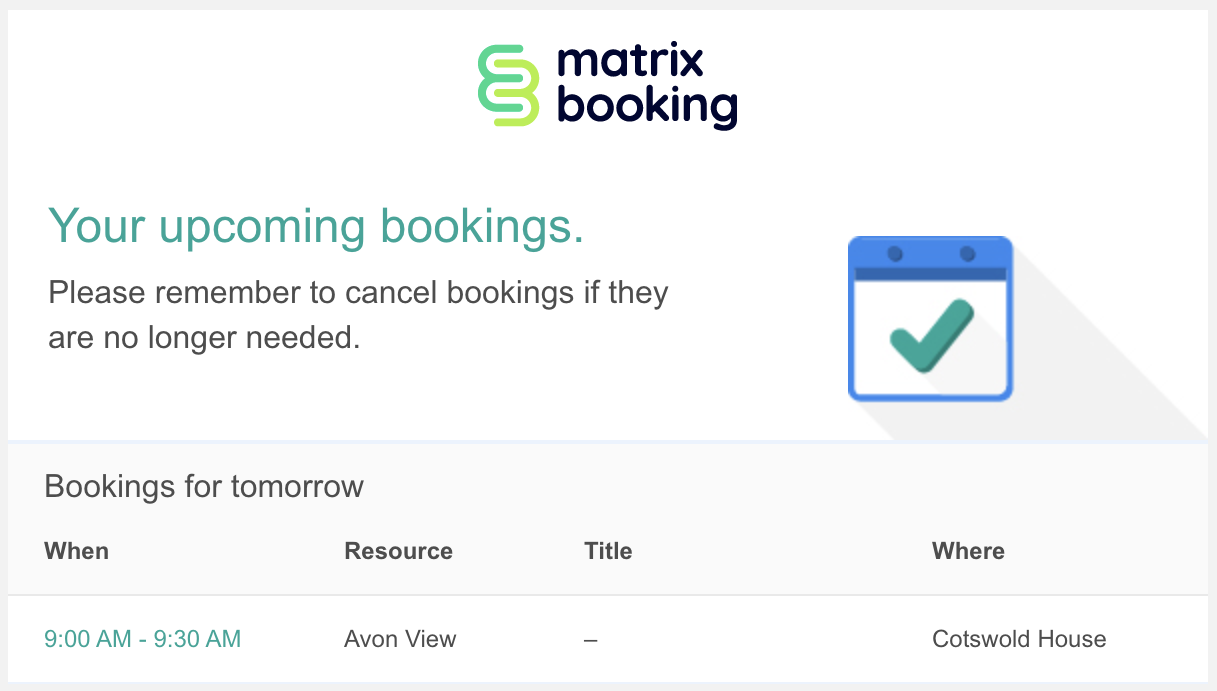Click the 'booking' word in the logo
Viewport: 1217px width, 691px height.
647,106
